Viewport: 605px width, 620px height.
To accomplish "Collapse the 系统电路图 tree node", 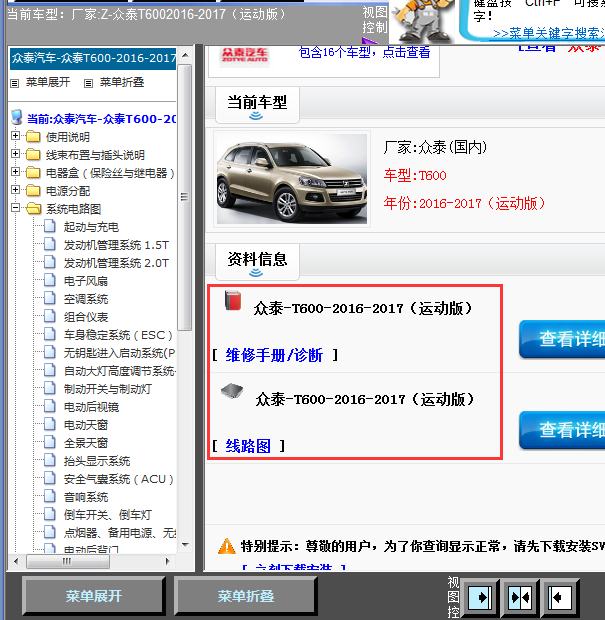I will 15,208.
